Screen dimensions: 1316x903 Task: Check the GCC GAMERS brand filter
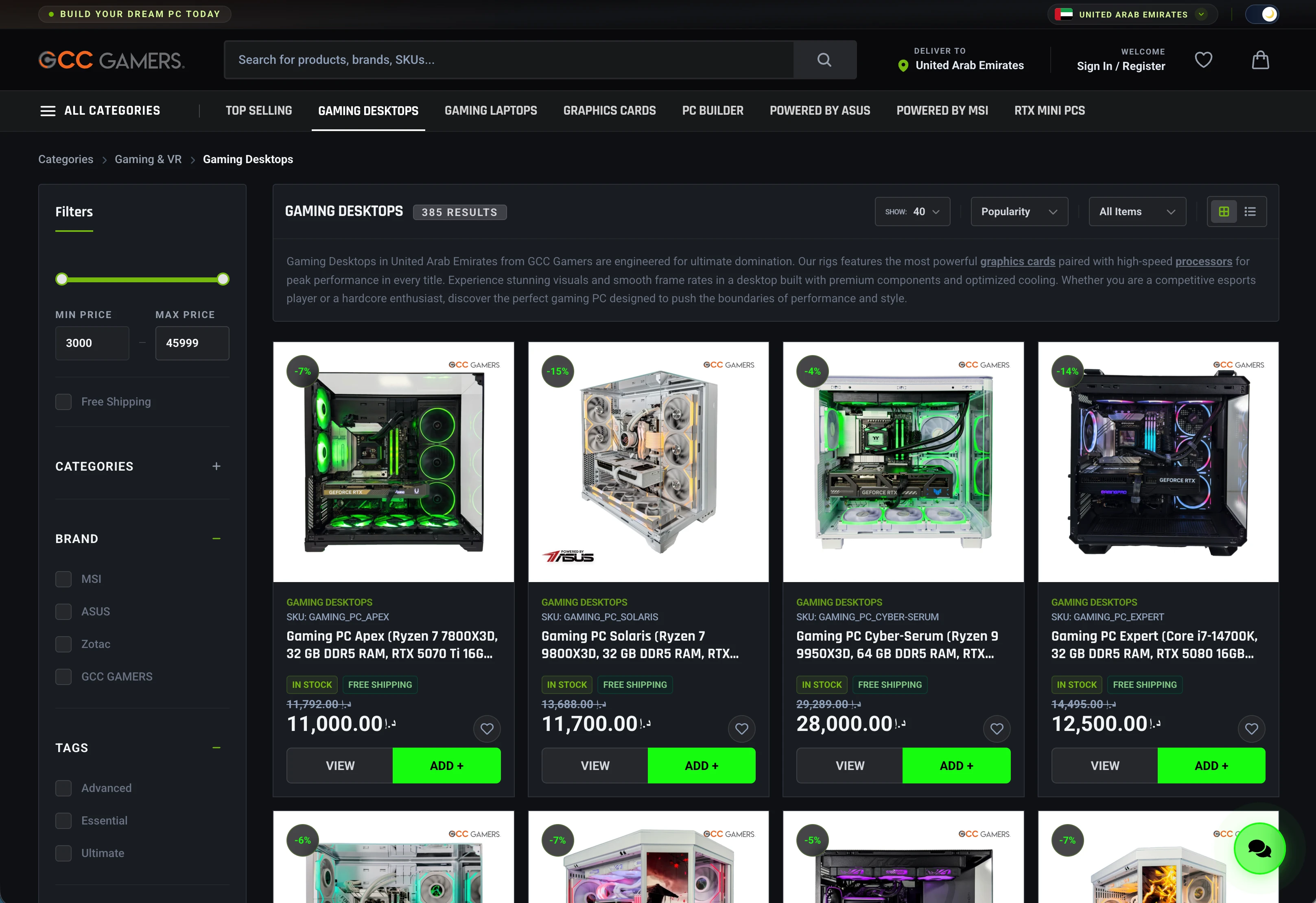click(63, 676)
